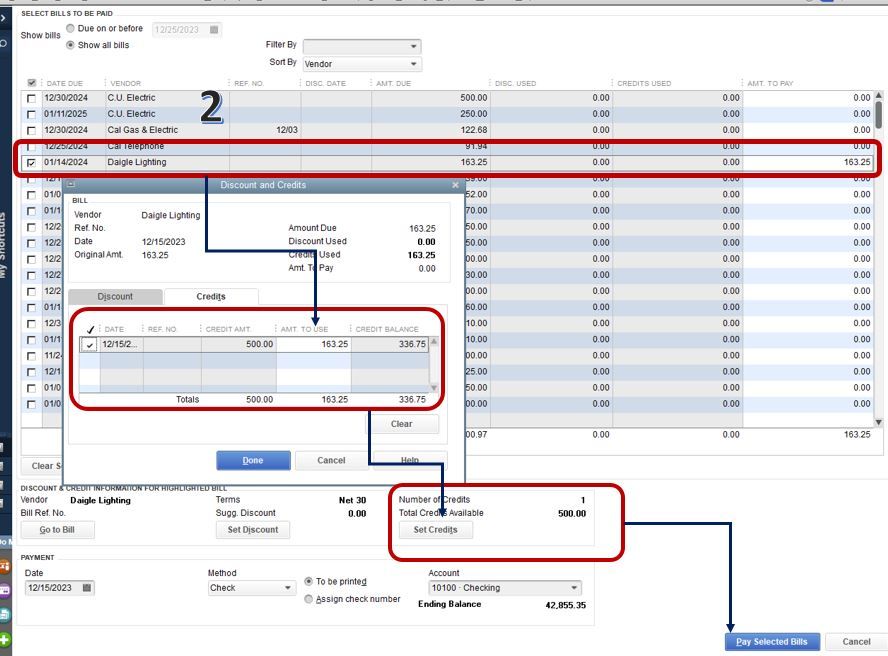Click Done in Discount and Credits dialog

pos(253,461)
